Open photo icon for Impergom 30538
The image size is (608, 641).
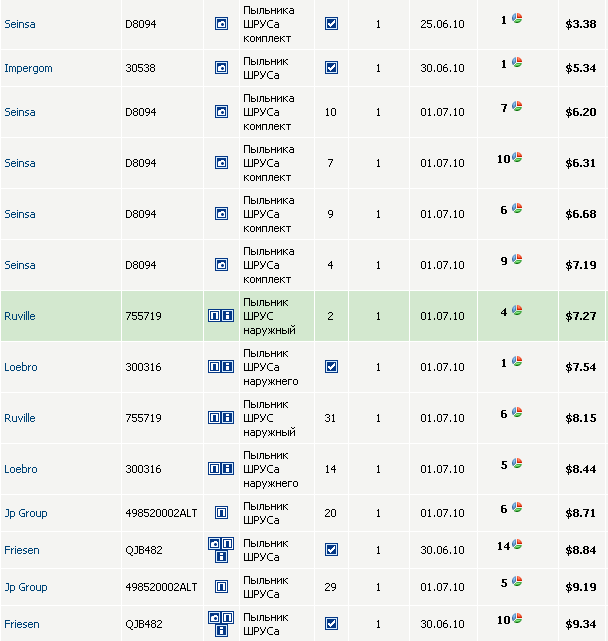pos(221,68)
